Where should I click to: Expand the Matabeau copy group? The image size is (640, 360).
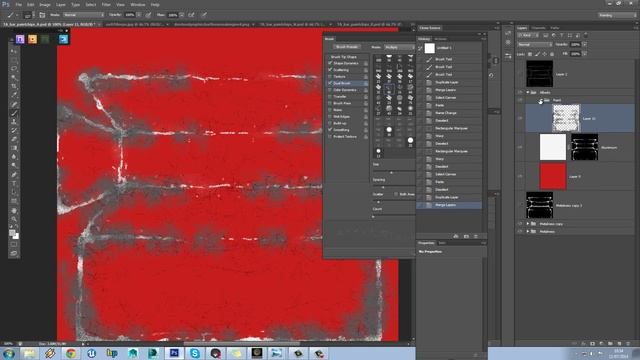coord(528,224)
